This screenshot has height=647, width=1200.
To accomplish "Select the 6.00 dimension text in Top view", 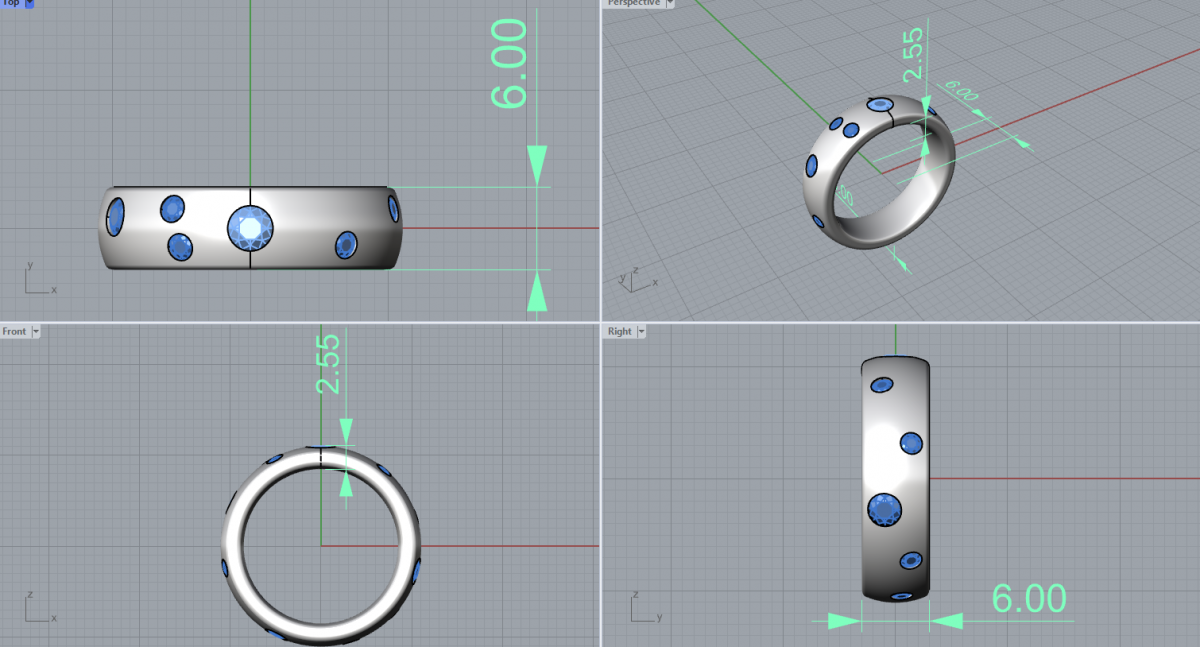I will tap(510, 63).
